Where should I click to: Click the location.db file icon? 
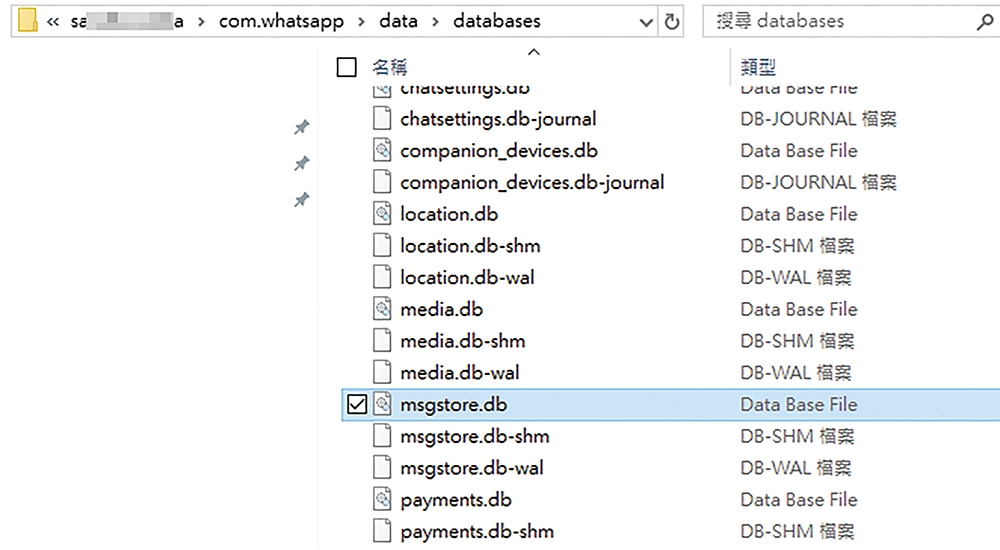pyautogui.click(x=382, y=214)
